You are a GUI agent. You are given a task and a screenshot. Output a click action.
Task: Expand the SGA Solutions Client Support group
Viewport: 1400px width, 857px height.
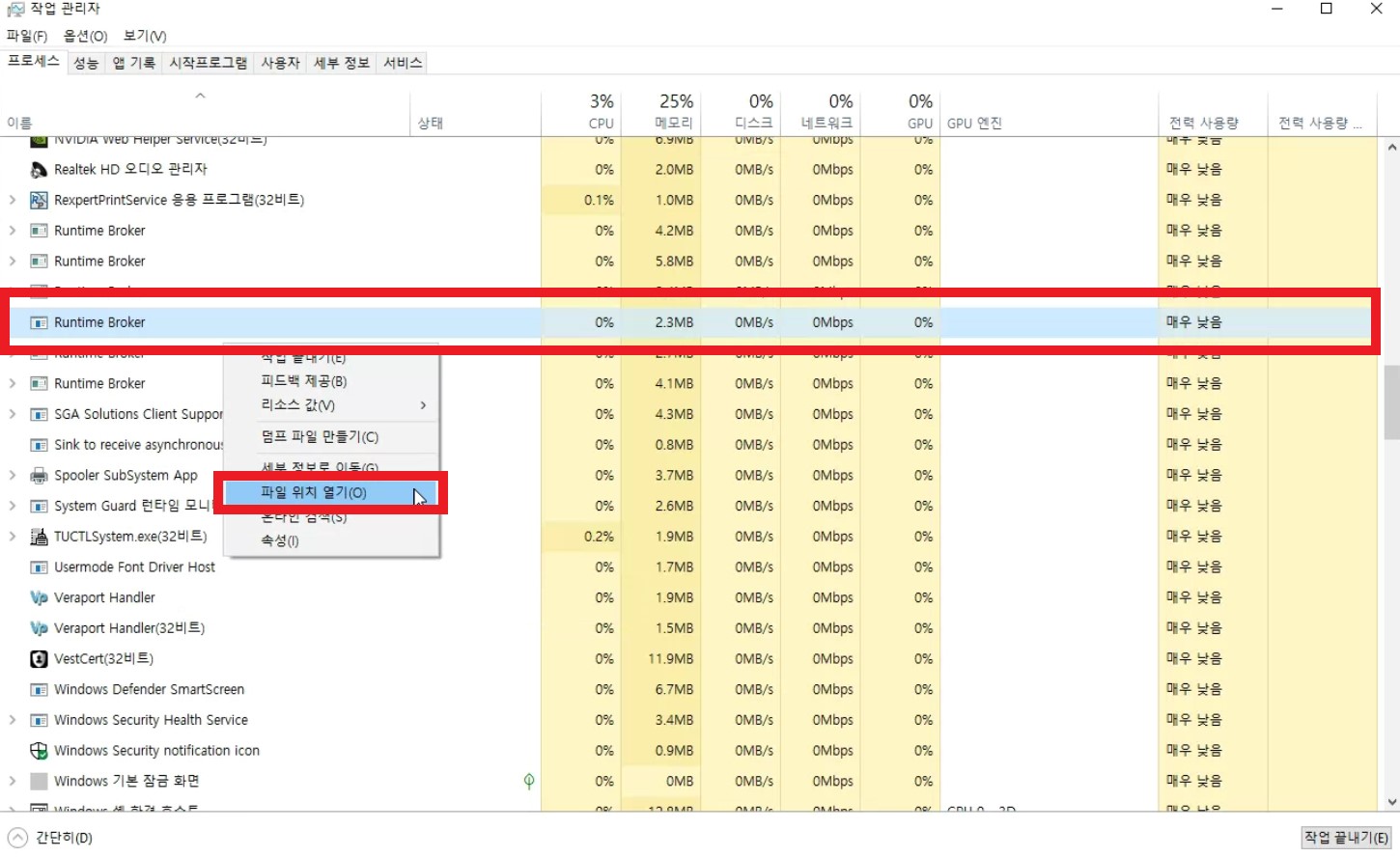click(x=13, y=414)
